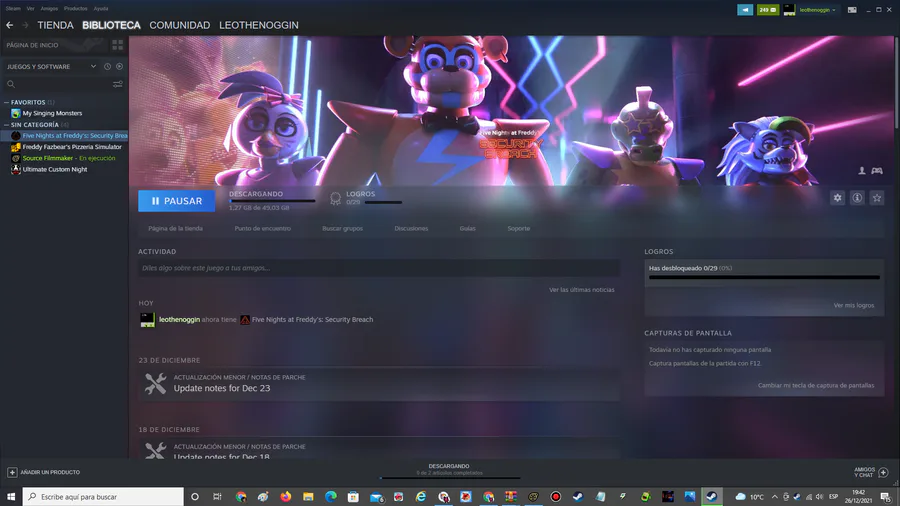The height and width of the screenshot is (506, 900).
Task: Click the activity comment input field
Action: click(379, 268)
